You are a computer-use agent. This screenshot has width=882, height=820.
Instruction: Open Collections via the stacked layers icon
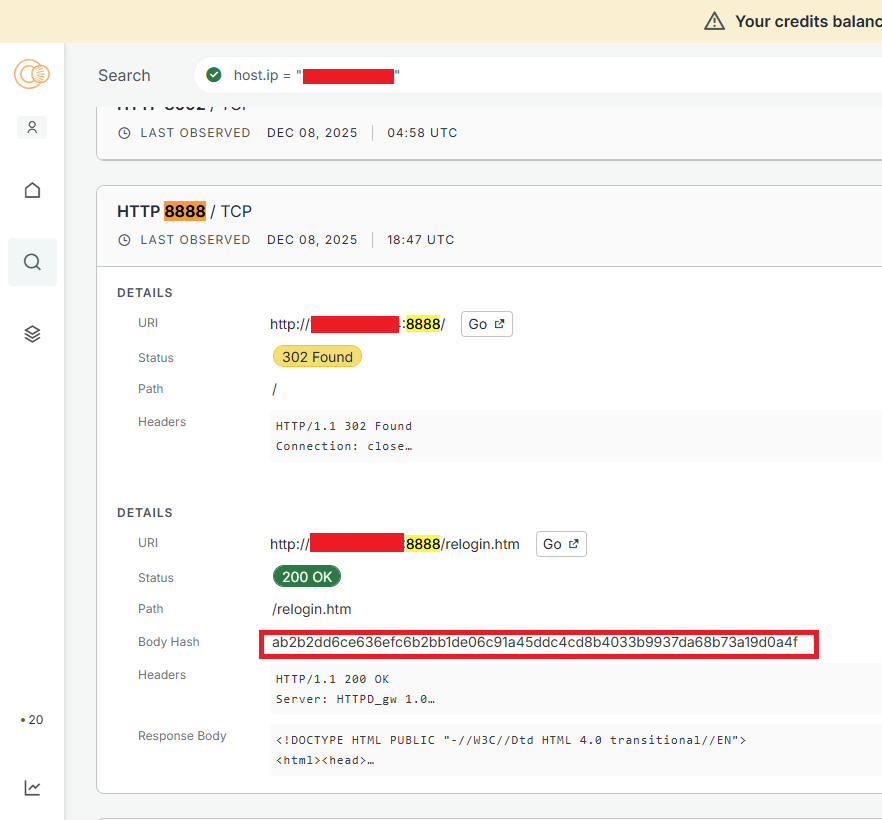[32, 334]
